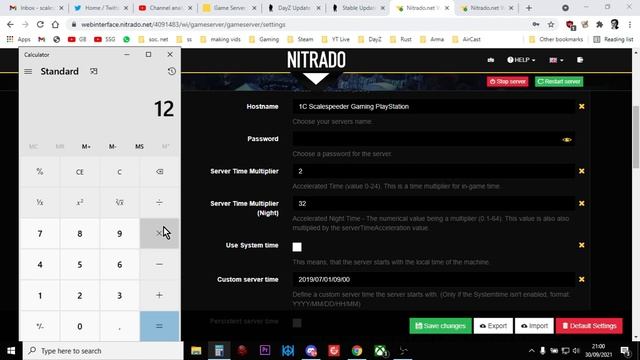Click the CE key in Calculator

[80, 172]
